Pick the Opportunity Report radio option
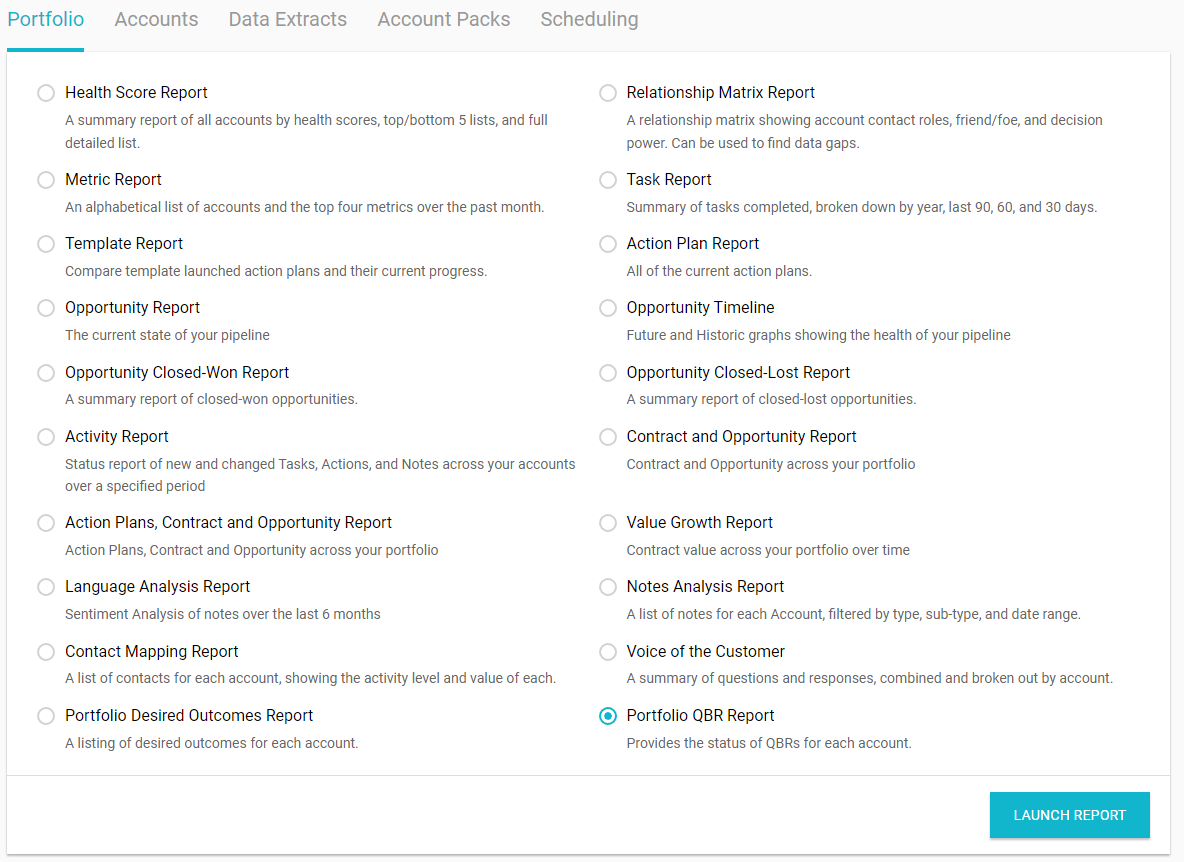Screen dimensions: 1184x862 coord(46,308)
